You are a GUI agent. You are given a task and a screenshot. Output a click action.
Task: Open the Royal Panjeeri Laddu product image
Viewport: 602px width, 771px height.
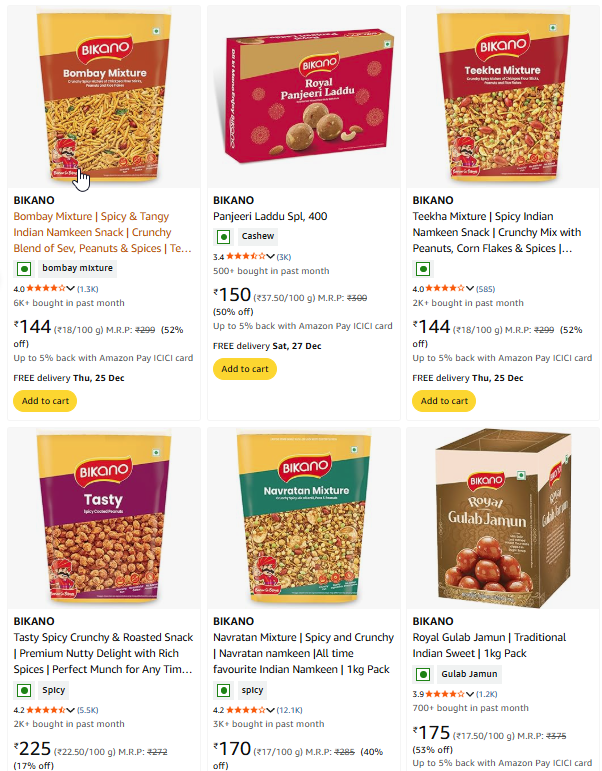[301, 98]
